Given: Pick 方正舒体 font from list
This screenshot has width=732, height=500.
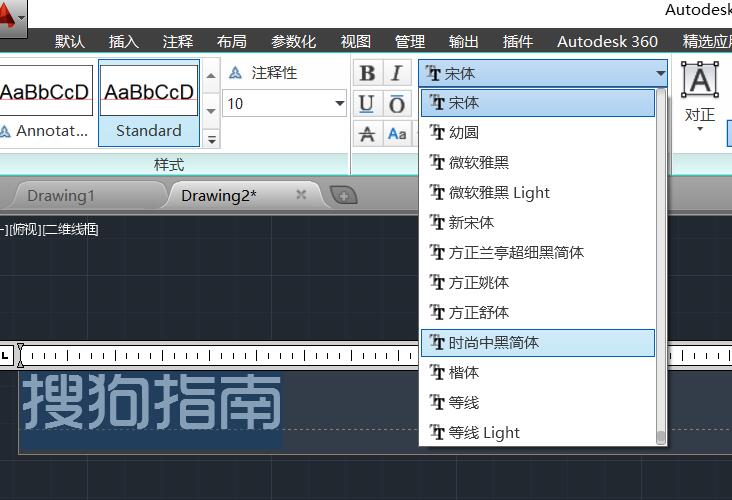Looking at the screenshot, I should [x=538, y=312].
